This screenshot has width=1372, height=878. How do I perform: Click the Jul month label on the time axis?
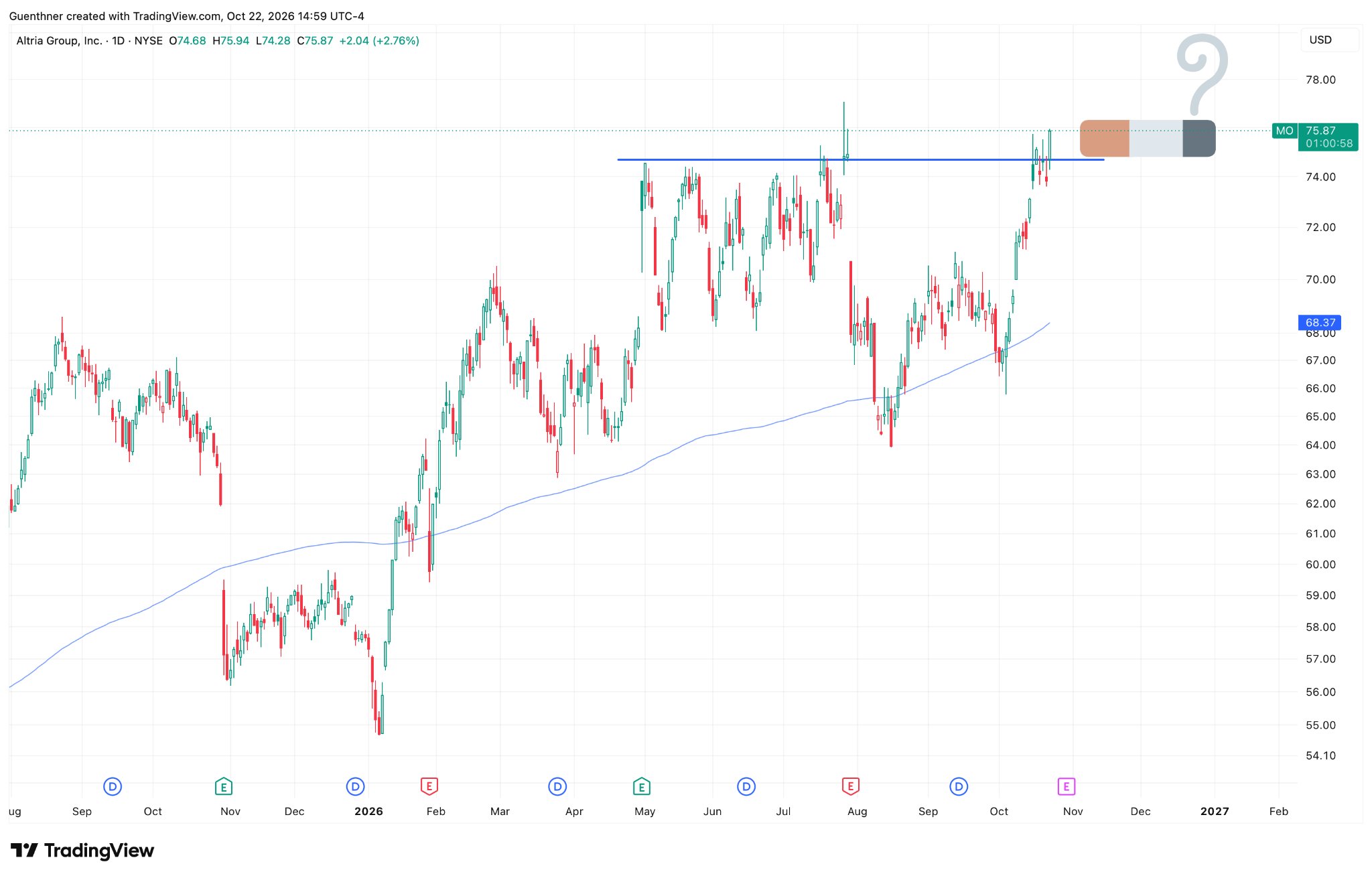tap(783, 811)
